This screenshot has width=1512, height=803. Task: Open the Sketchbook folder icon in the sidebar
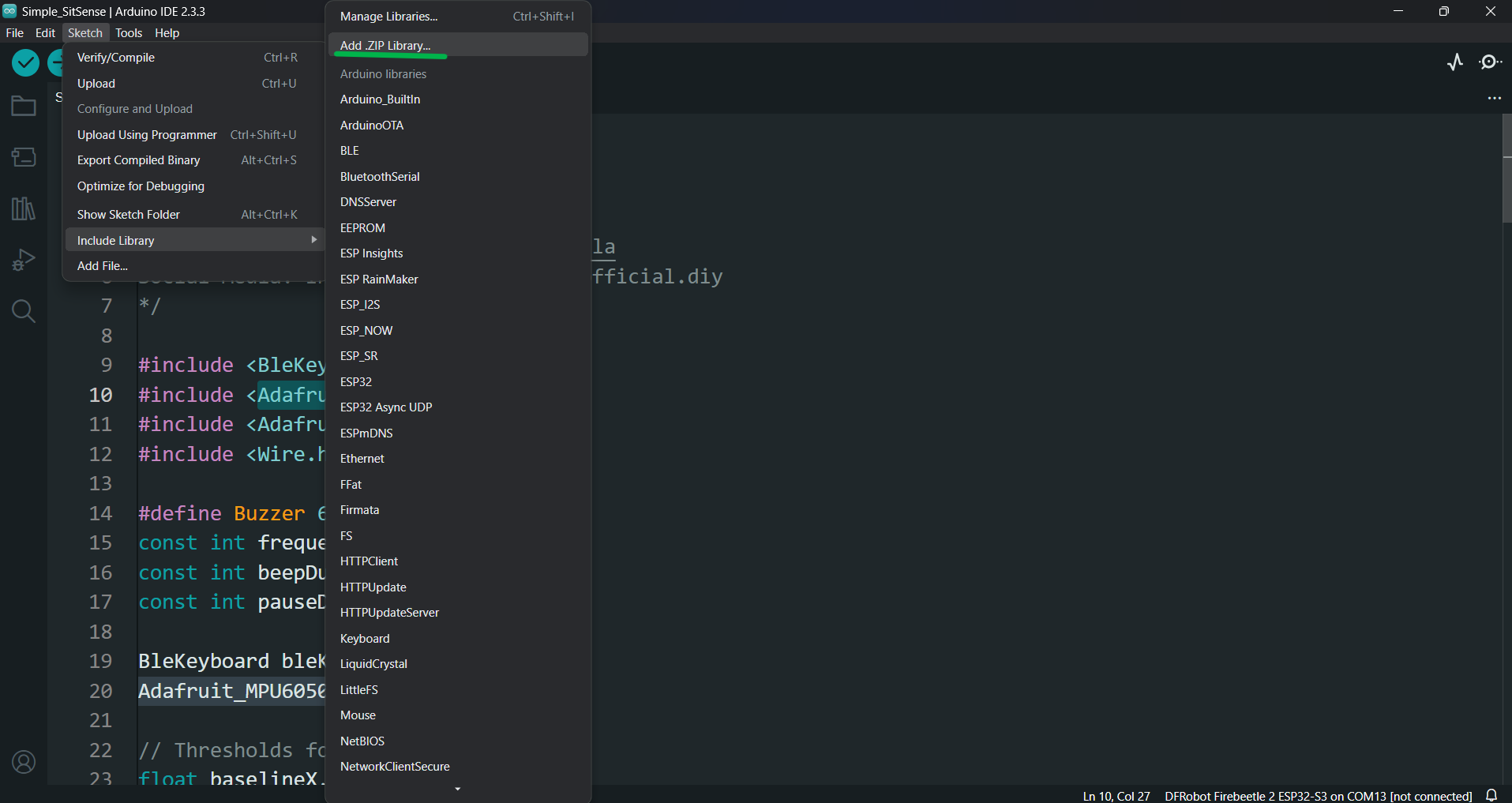(x=24, y=106)
